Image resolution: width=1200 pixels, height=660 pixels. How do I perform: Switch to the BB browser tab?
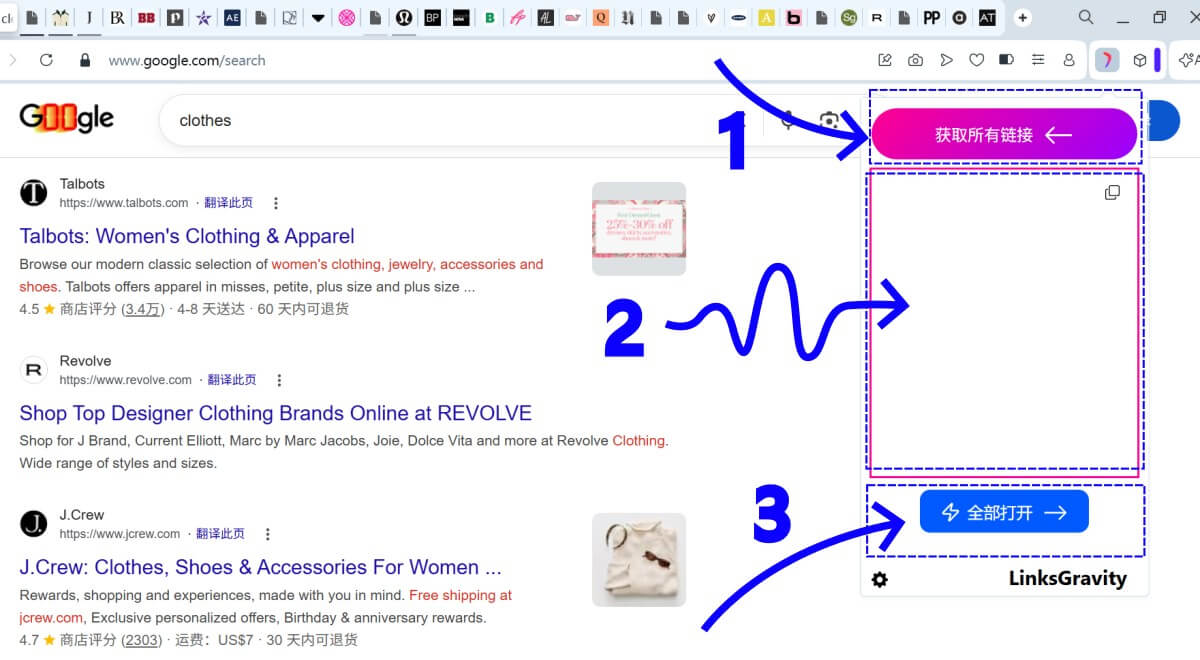tap(146, 18)
